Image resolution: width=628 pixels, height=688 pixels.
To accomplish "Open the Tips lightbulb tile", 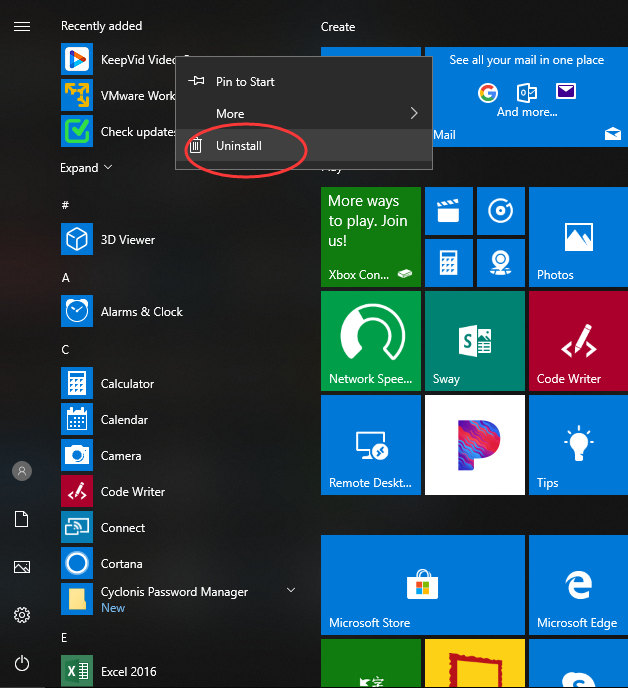I will click(x=578, y=445).
